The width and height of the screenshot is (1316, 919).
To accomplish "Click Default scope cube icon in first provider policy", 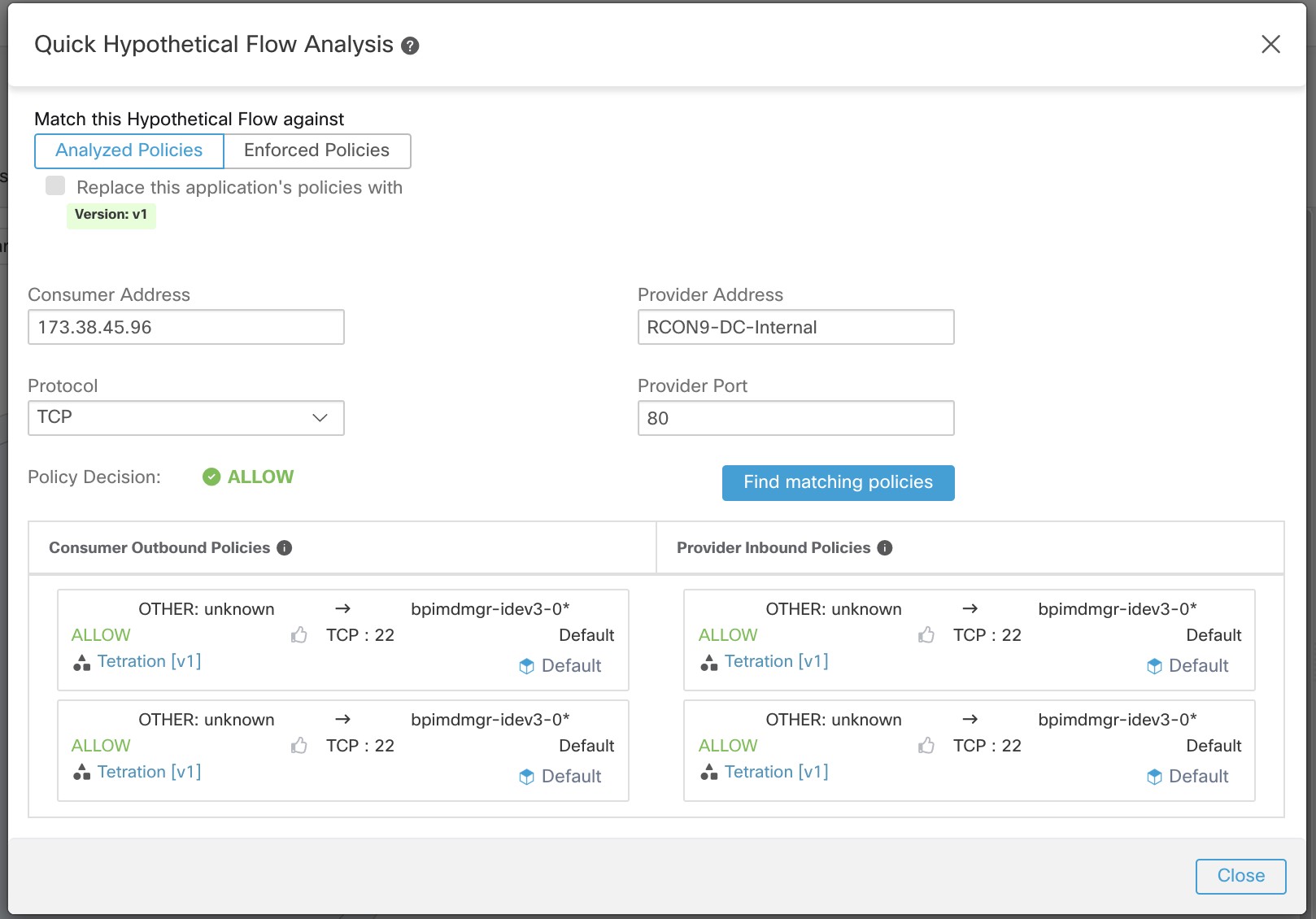I will click(1154, 666).
